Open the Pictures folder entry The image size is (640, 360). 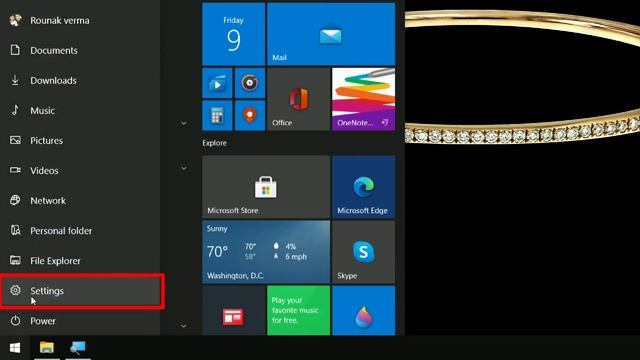click(x=80, y=140)
